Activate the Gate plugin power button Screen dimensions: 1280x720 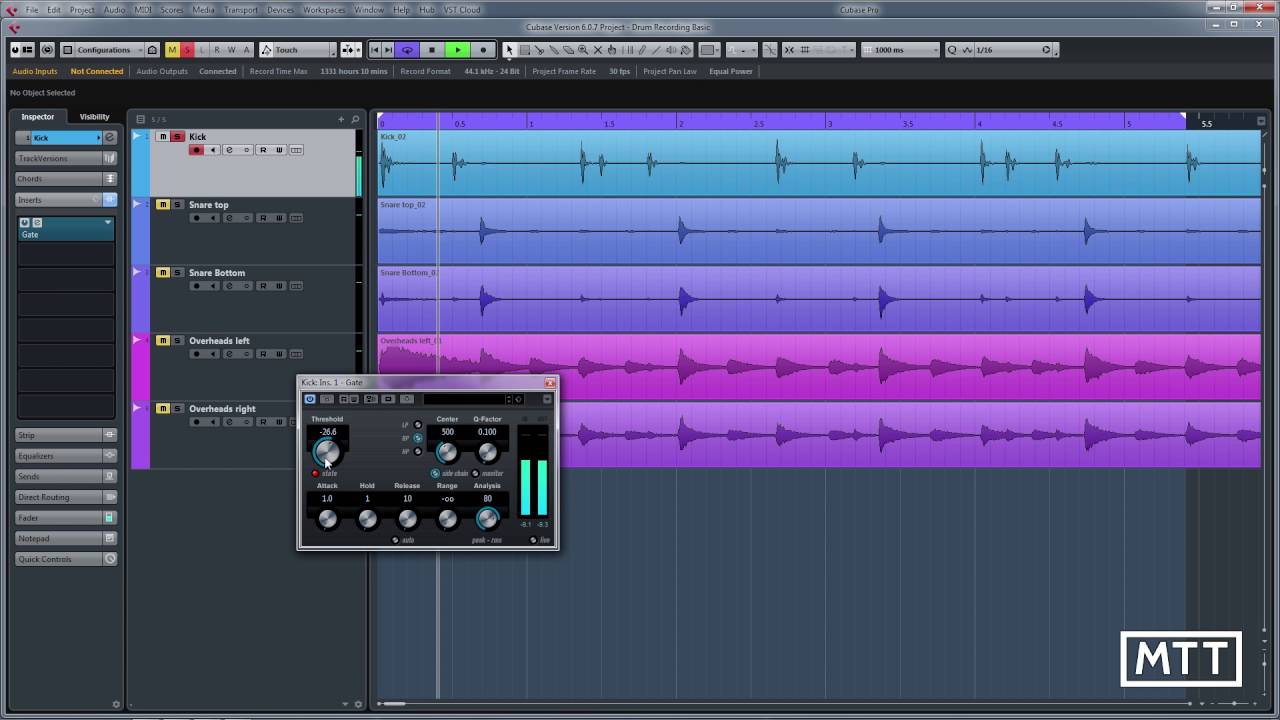[x=309, y=398]
